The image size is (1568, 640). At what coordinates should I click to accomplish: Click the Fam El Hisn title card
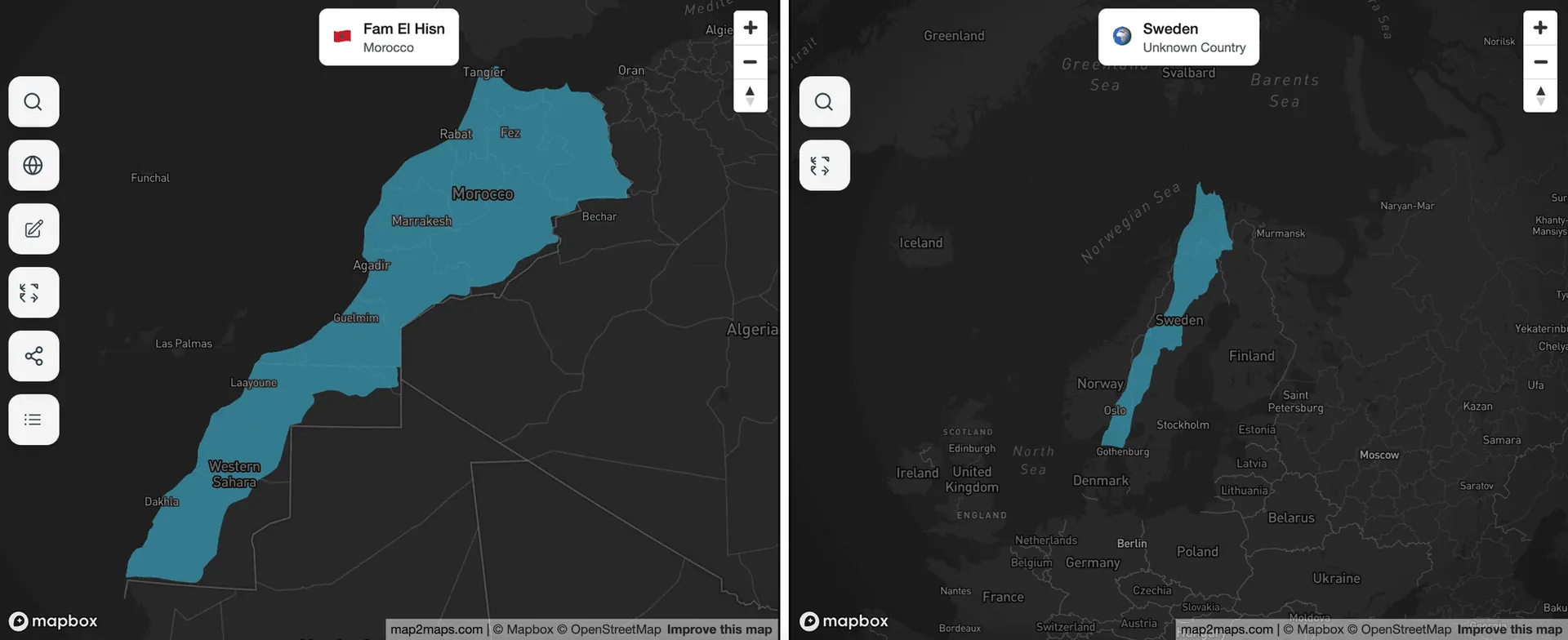click(389, 38)
